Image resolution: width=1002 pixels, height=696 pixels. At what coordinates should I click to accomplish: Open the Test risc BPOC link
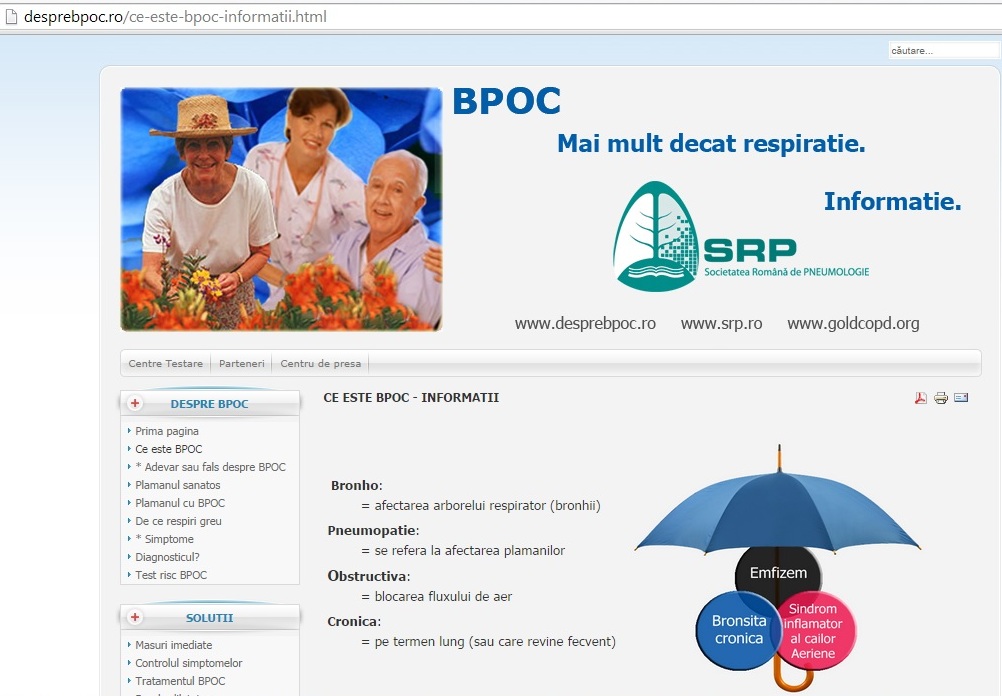[171, 575]
